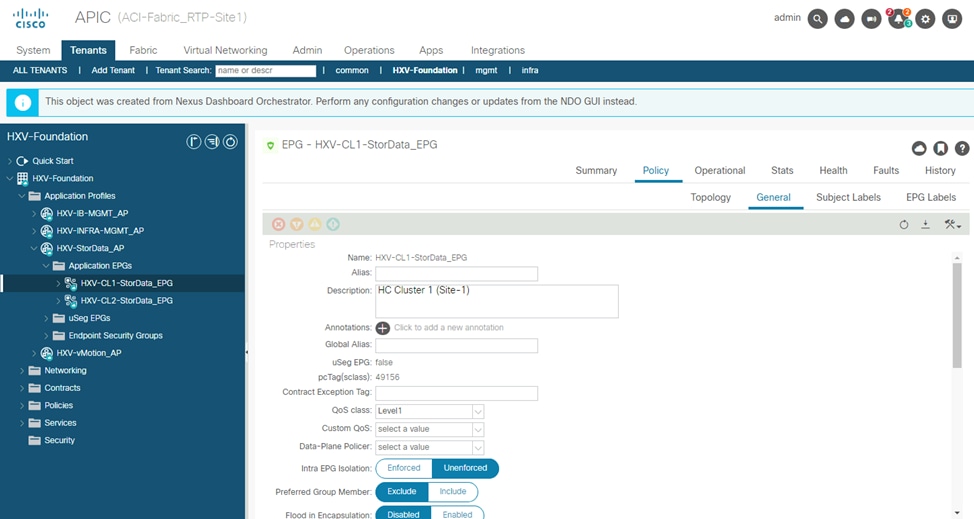Open the user profile icon in header
The image size is (974, 519).
tap(952, 19)
